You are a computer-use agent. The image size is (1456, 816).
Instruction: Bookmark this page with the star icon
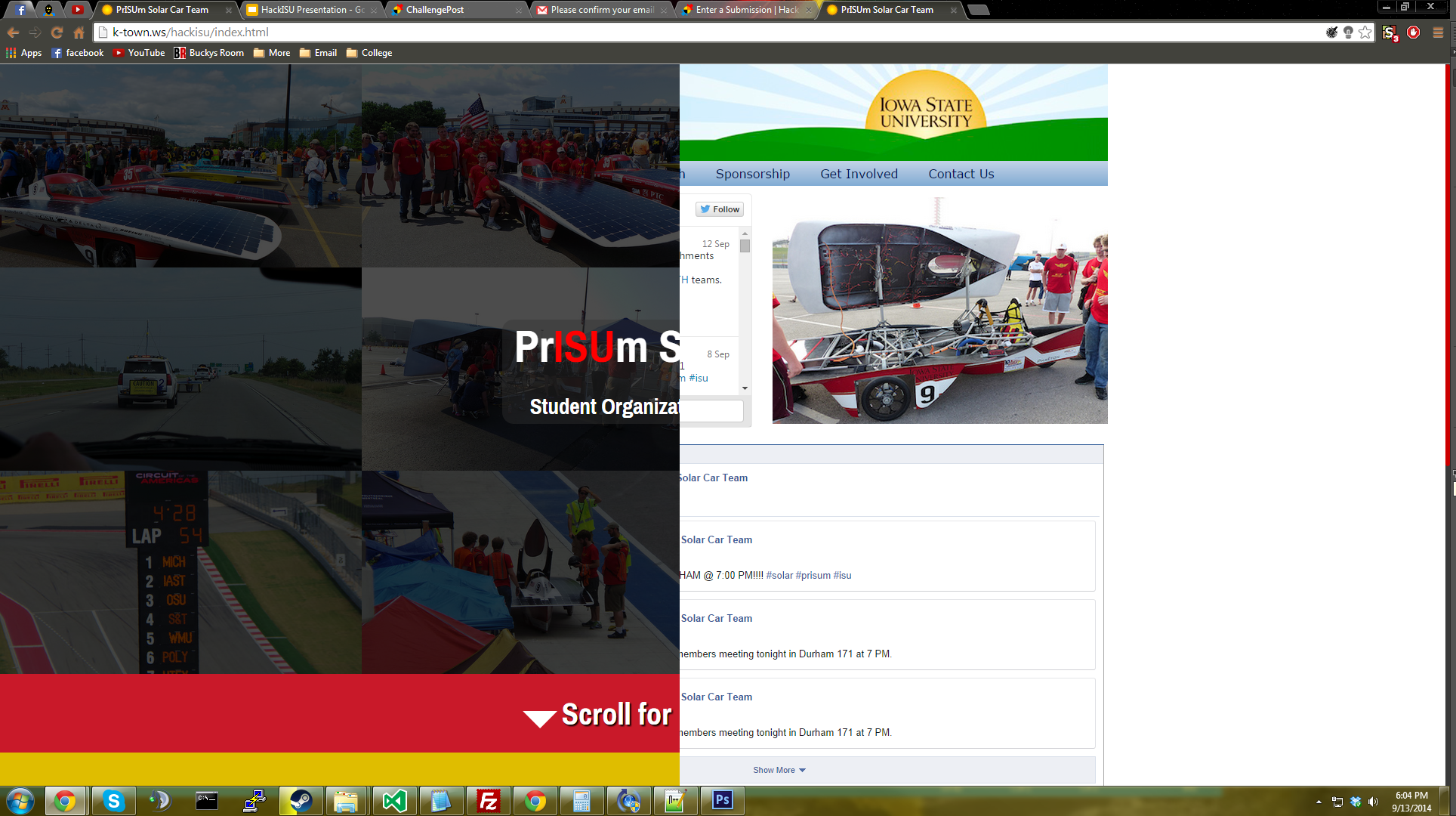1365,32
